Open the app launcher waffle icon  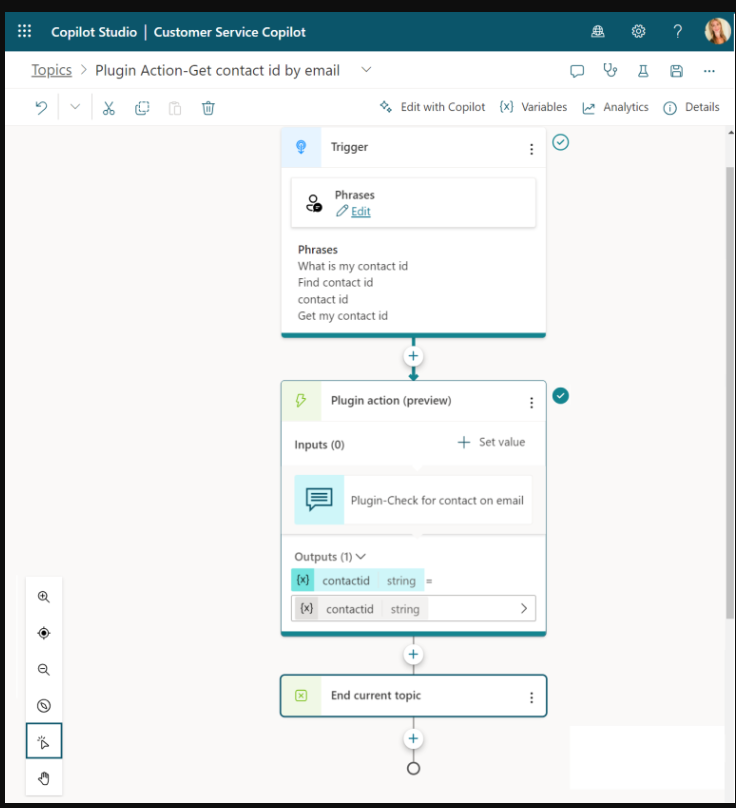click(x=24, y=31)
